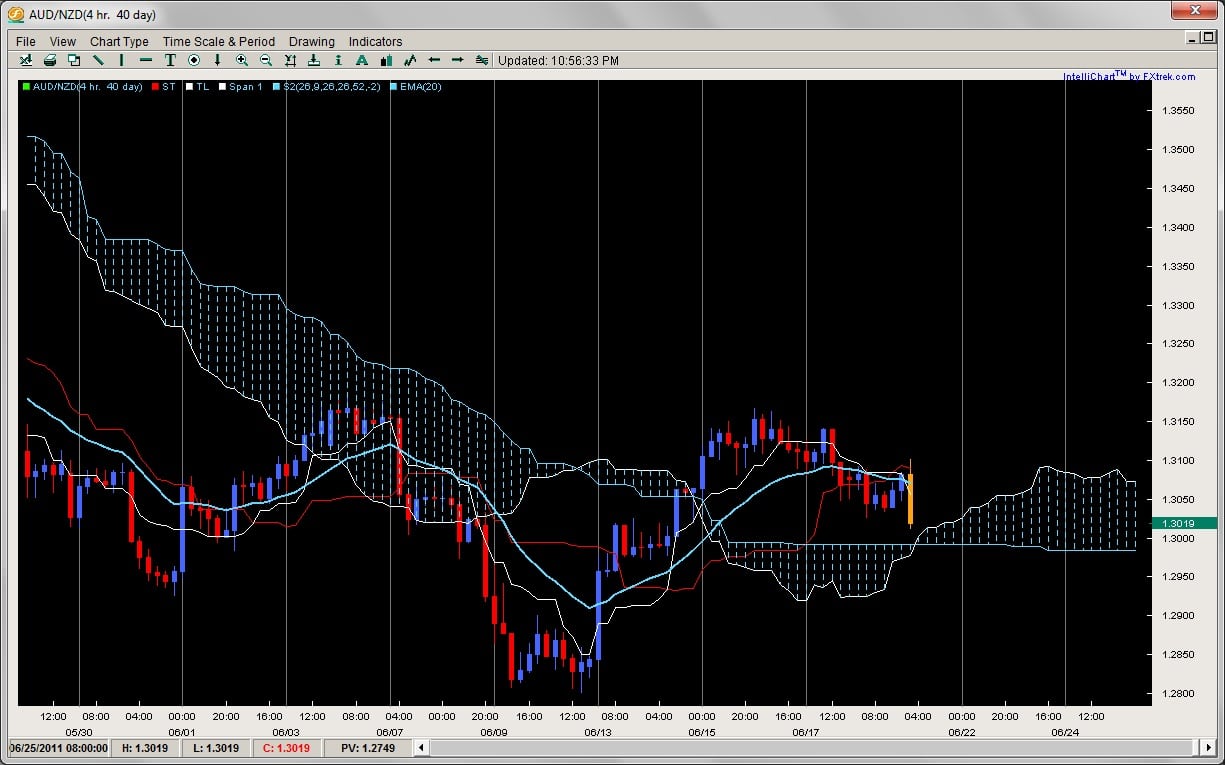1225x765 pixels.
Task: Click the bottom scrollbar left arrow
Action: point(422,748)
